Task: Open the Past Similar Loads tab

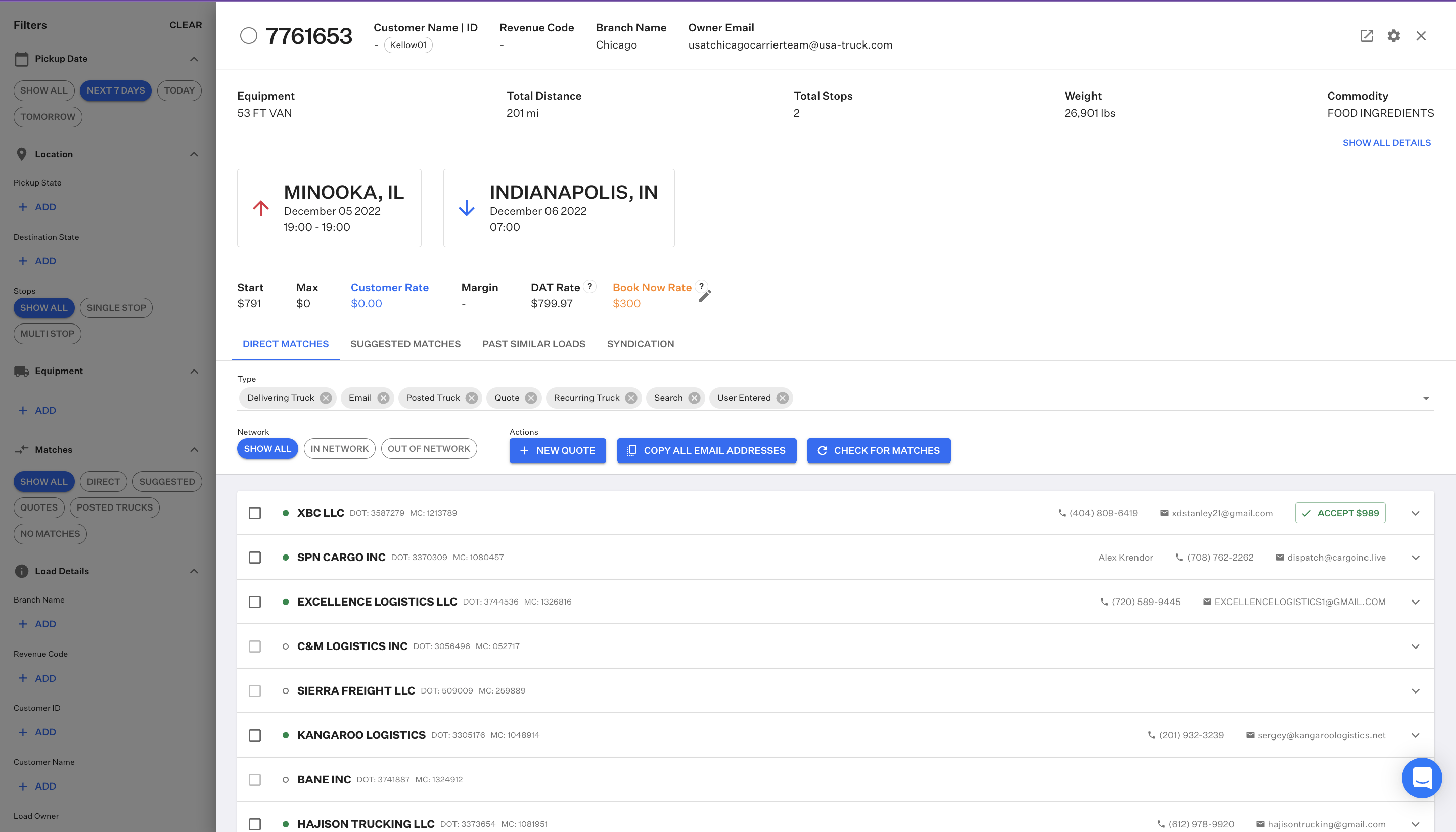Action: [x=534, y=344]
